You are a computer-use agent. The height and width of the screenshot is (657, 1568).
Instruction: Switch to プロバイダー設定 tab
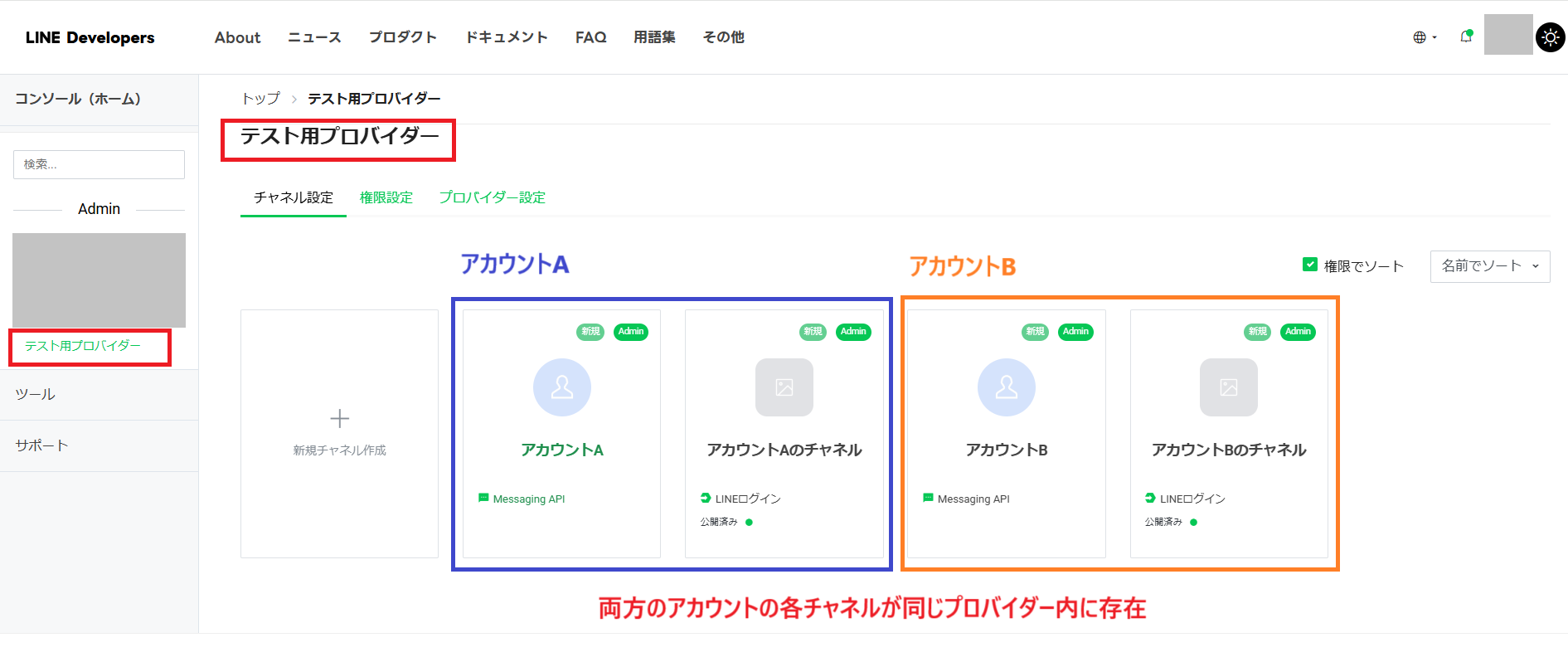(x=493, y=197)
